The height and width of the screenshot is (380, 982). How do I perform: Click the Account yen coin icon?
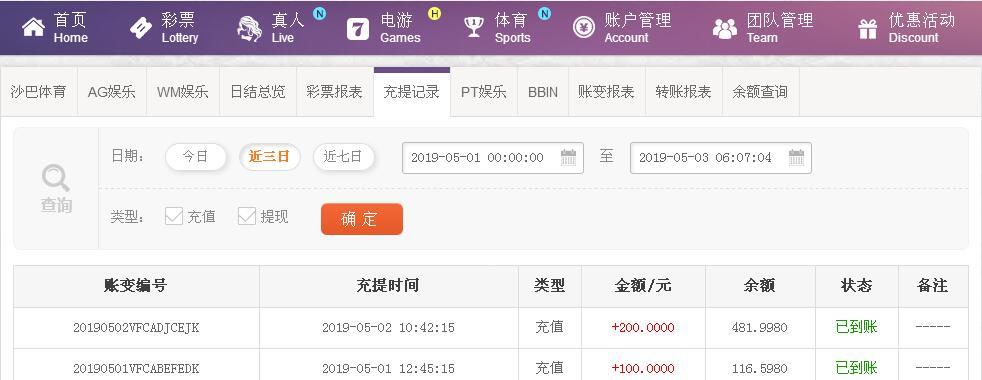[584, 28]
